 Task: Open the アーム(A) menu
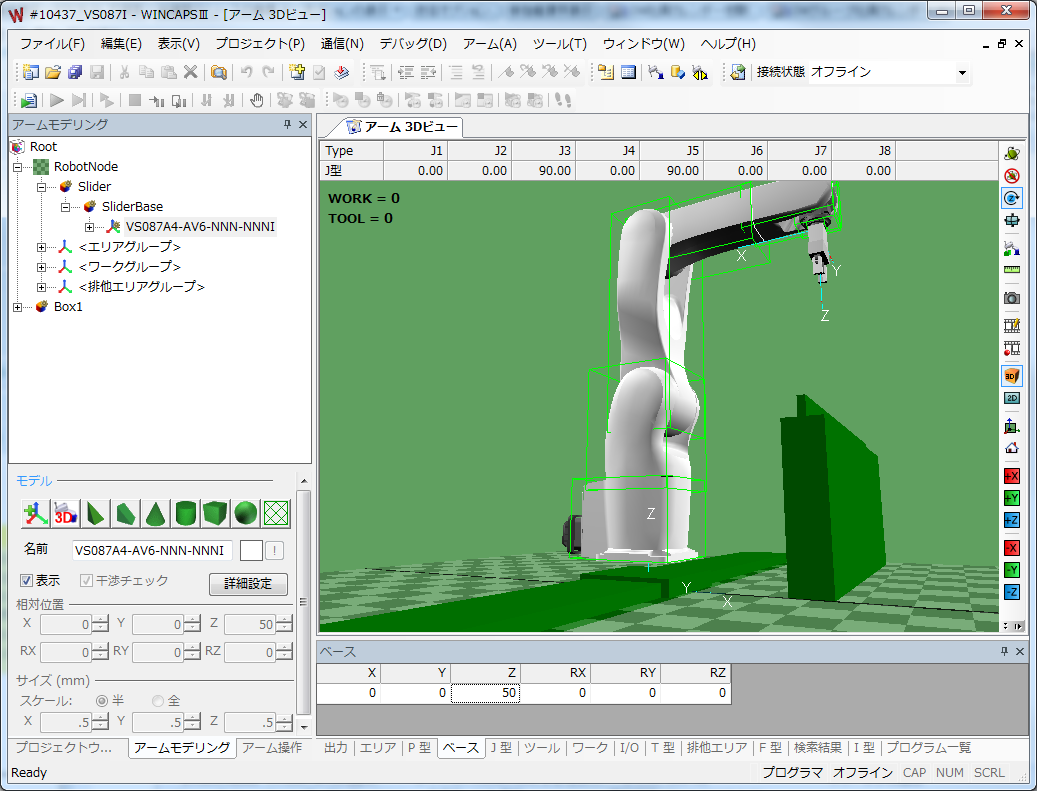pyautogui.click(x=489, y=44)
